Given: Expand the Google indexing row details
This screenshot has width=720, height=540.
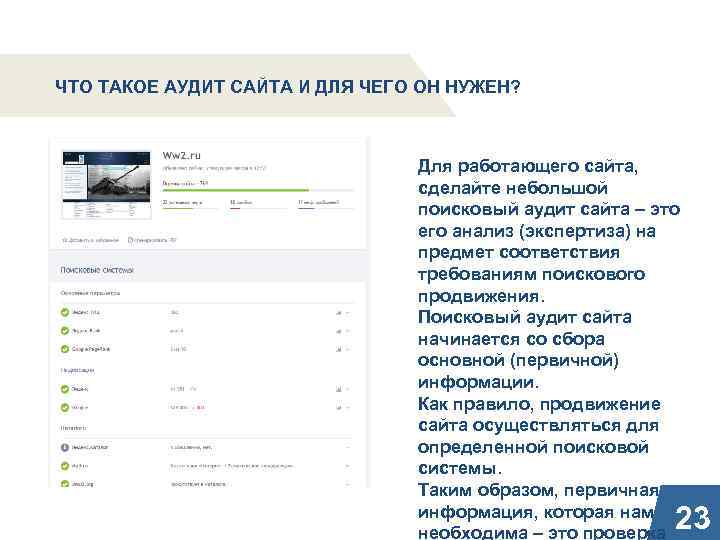Looking at the screenshot, I should tap(348, 408).
